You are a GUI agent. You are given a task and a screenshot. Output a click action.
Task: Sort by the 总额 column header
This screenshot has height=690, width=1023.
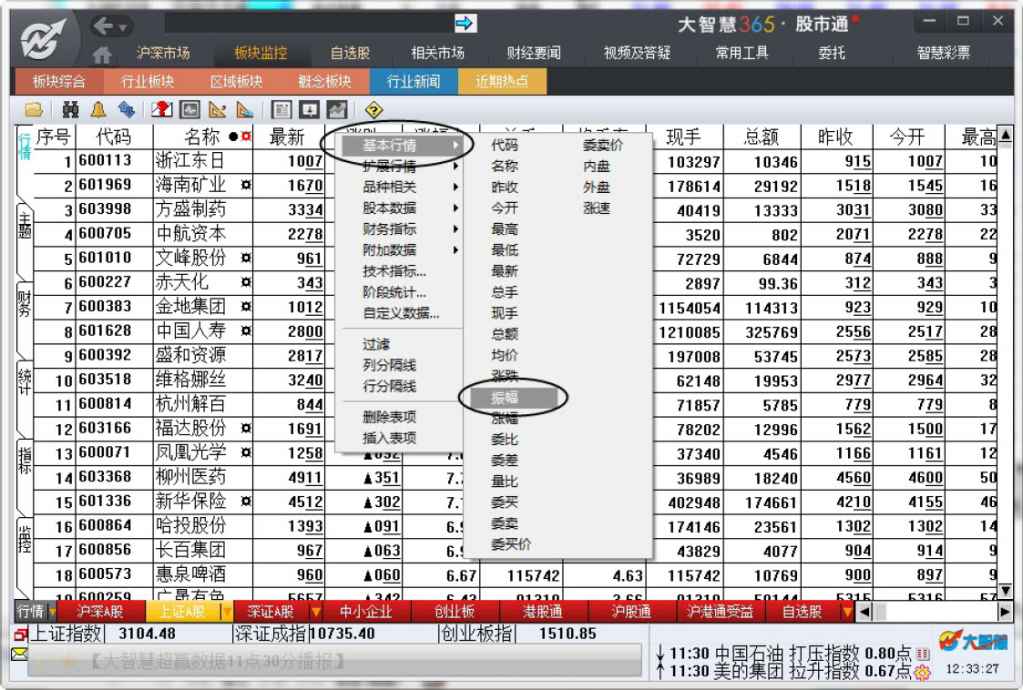click(x=761, y=137)
